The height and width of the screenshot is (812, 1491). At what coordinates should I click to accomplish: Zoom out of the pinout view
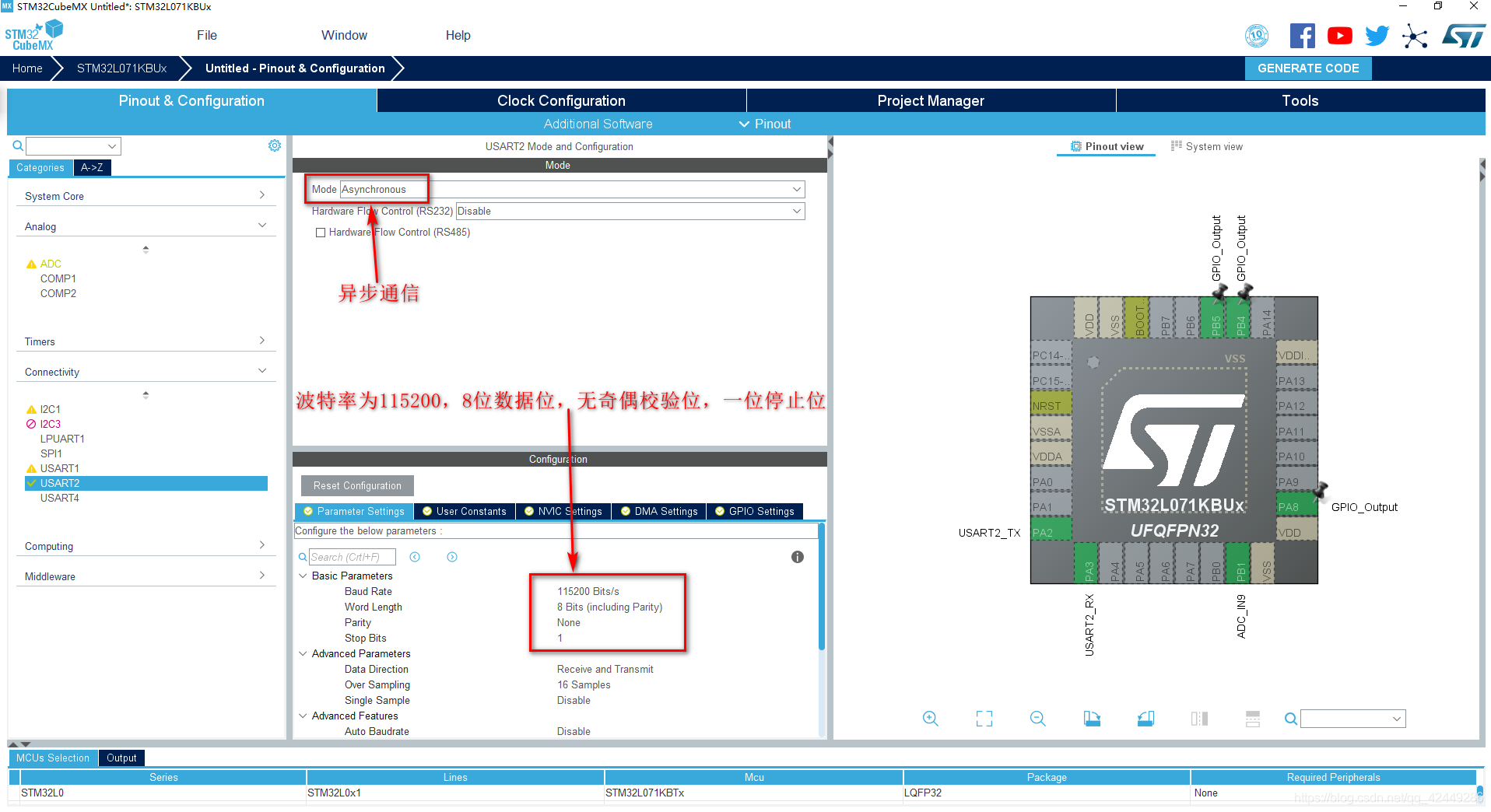pyautogui.click(x=1037, y=719)
